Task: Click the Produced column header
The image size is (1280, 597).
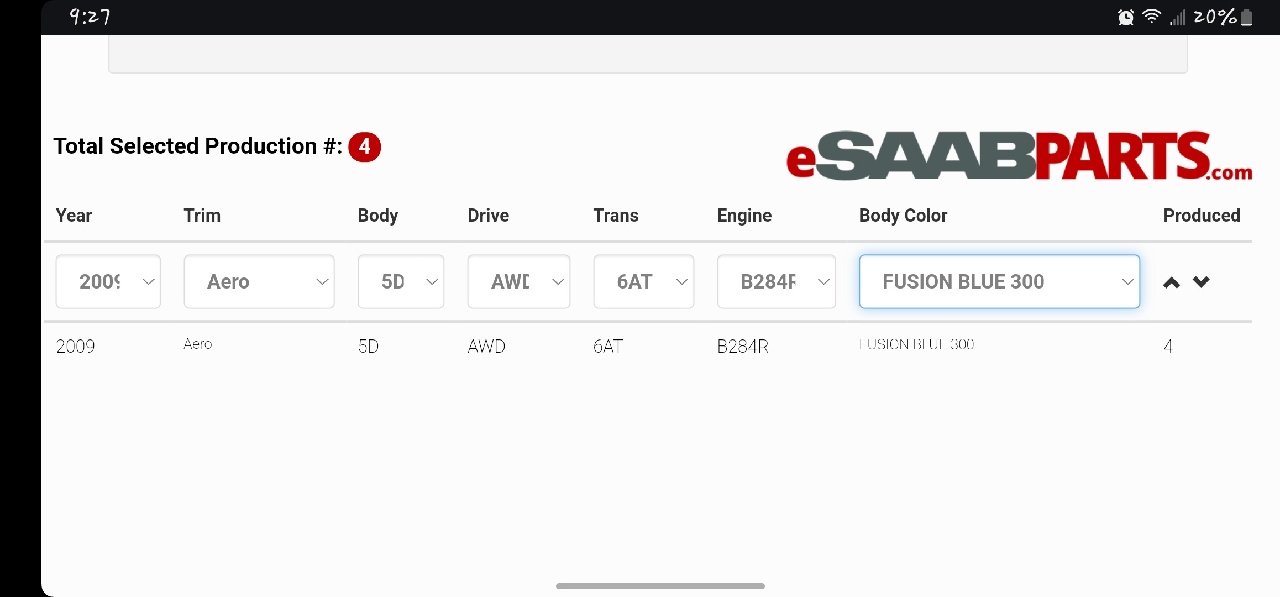Action: (1201, 215)
